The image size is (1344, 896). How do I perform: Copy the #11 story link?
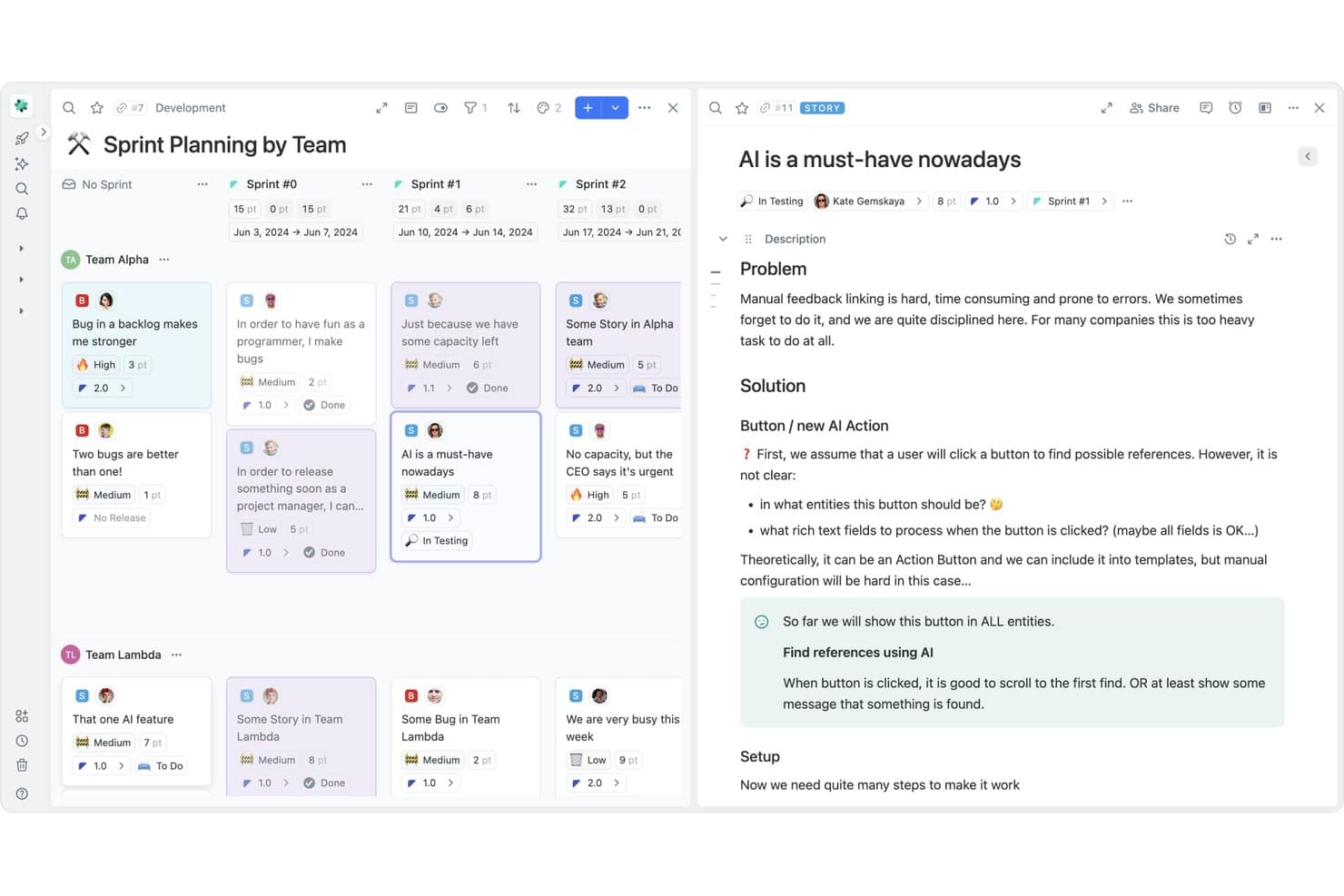pos(776,108)
